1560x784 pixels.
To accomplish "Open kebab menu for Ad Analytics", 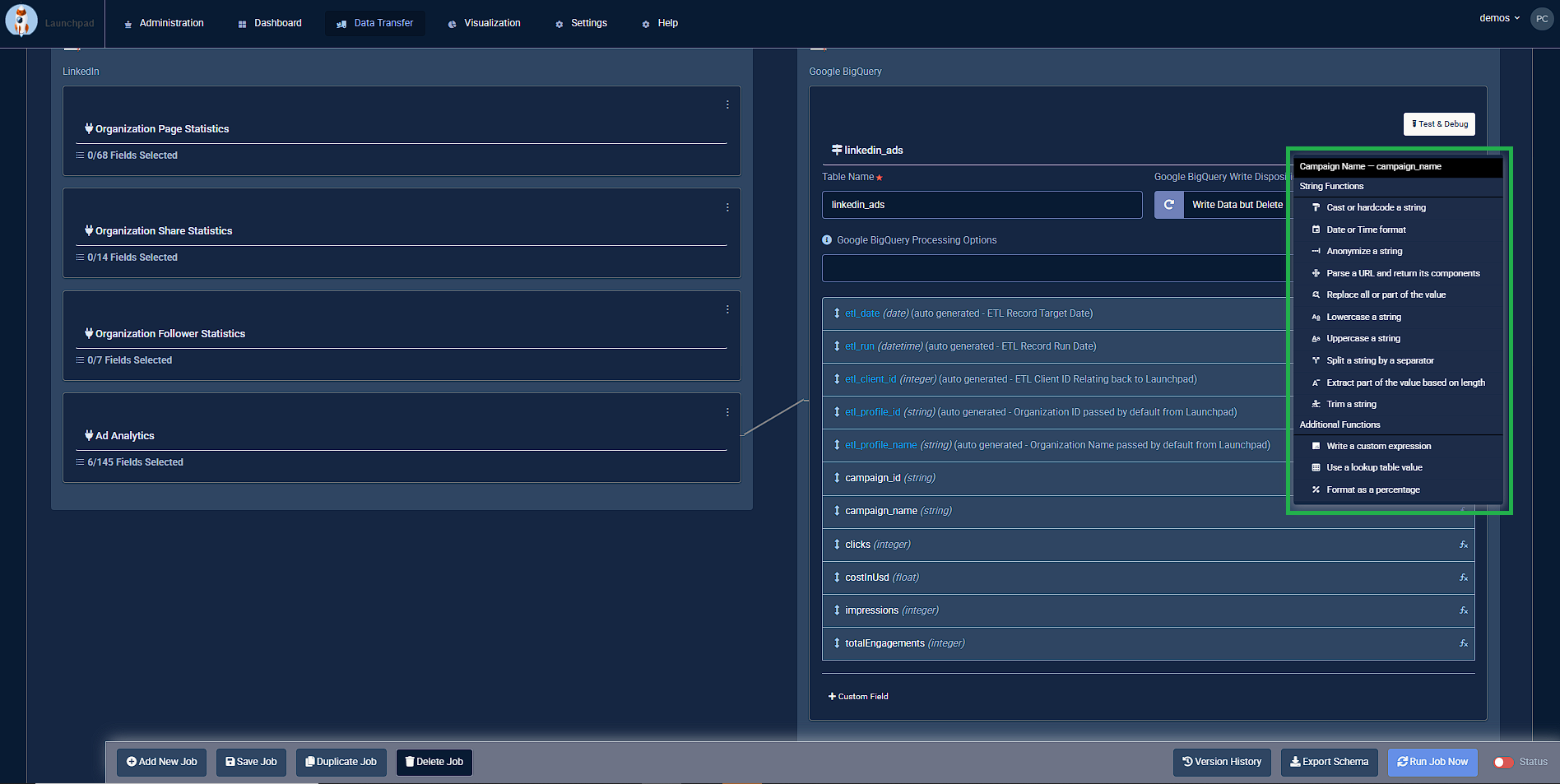I will (x=727, y=412).
